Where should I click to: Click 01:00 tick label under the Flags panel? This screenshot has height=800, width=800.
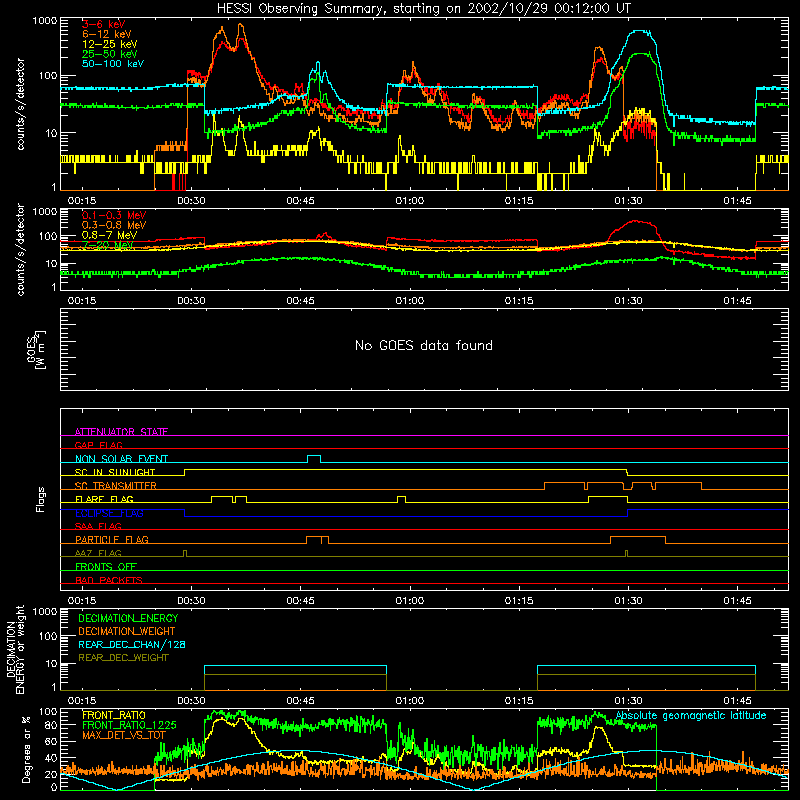pos(410,601)
